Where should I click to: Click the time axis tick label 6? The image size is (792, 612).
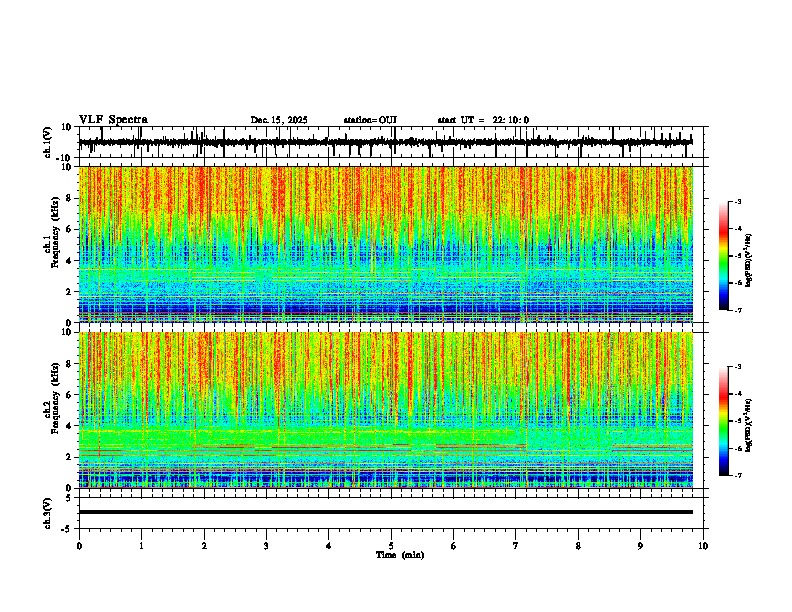pos(454,546)
